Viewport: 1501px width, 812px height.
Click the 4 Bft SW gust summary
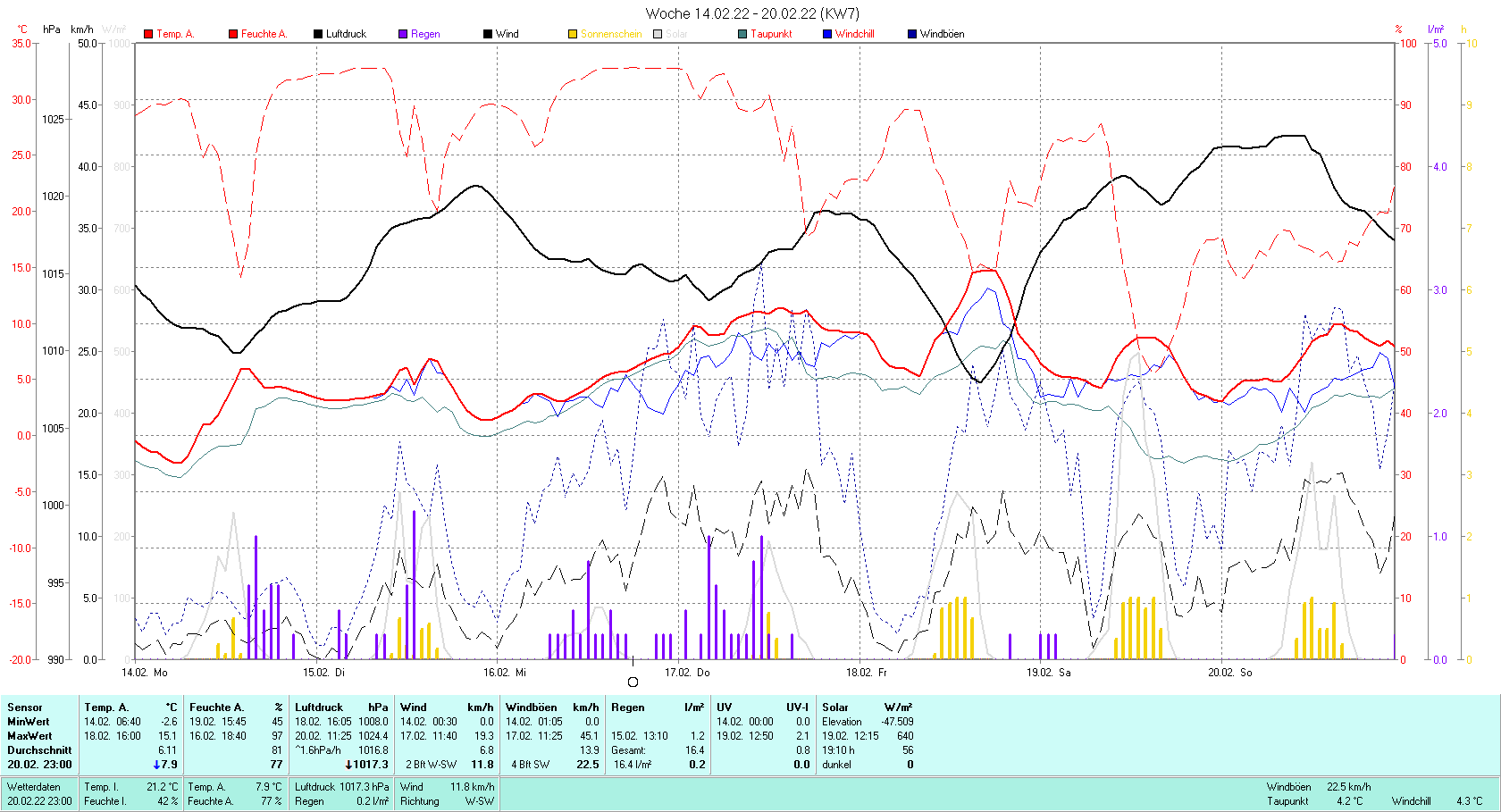[531, 765]
